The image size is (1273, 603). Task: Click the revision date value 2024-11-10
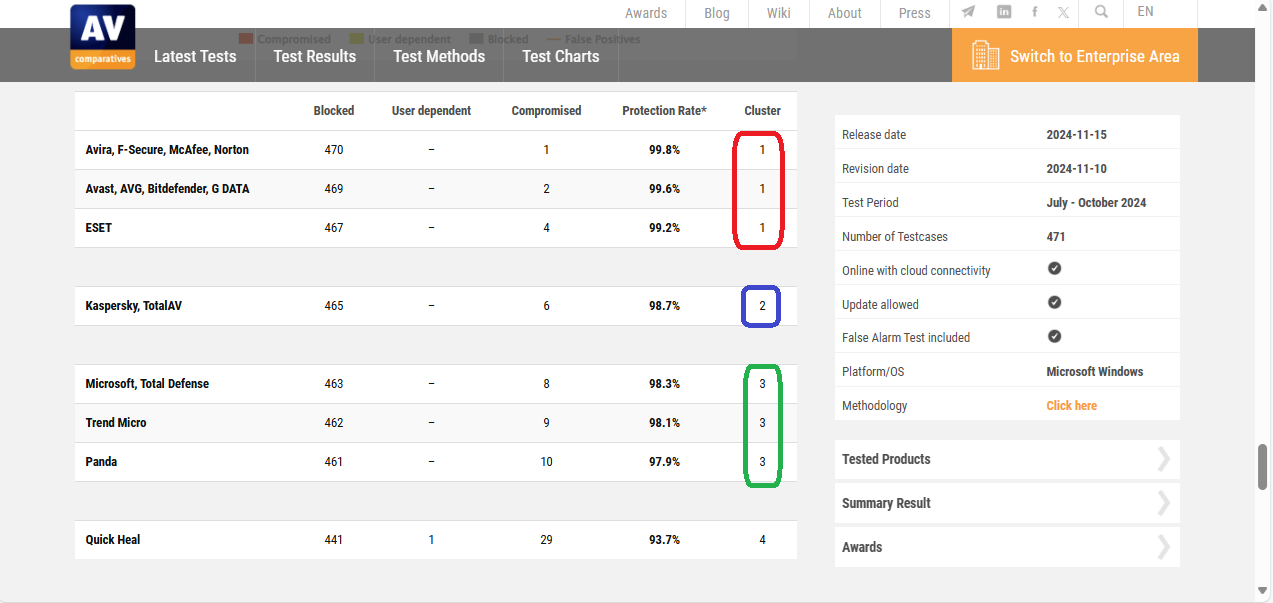coord(1076,168)
